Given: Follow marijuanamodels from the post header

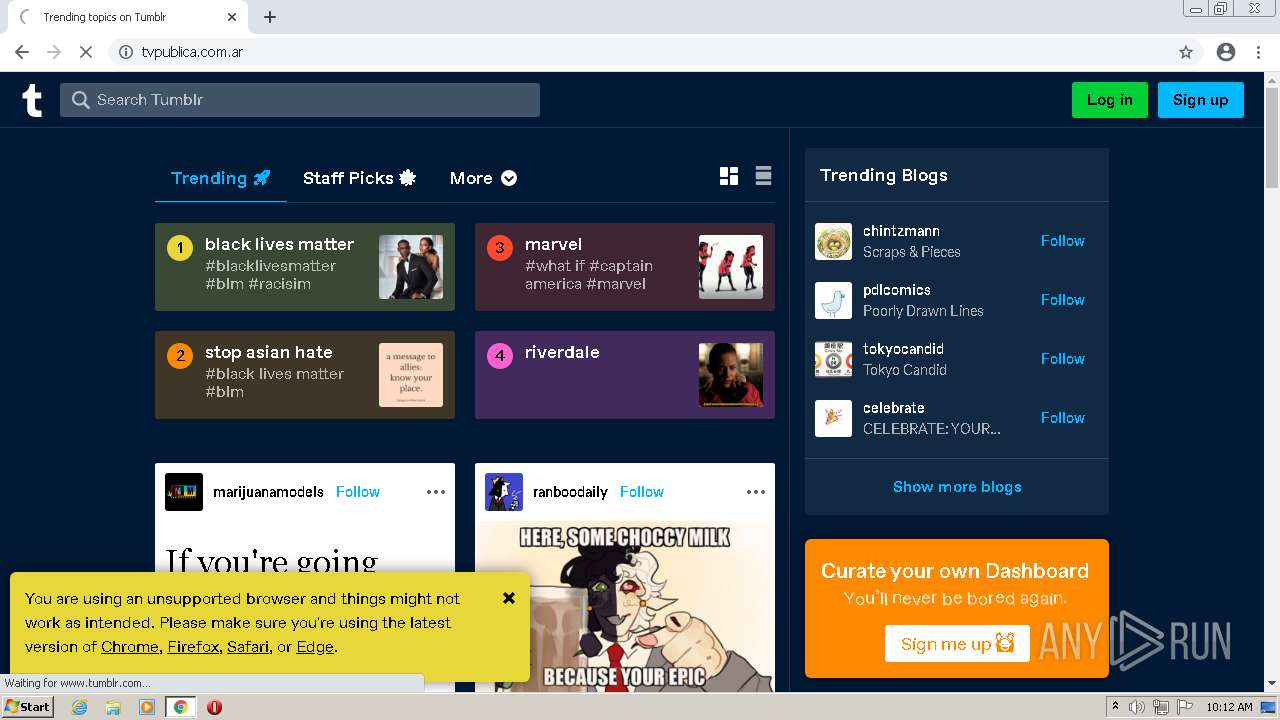Looking at the screenshot, I should point(357,492).
